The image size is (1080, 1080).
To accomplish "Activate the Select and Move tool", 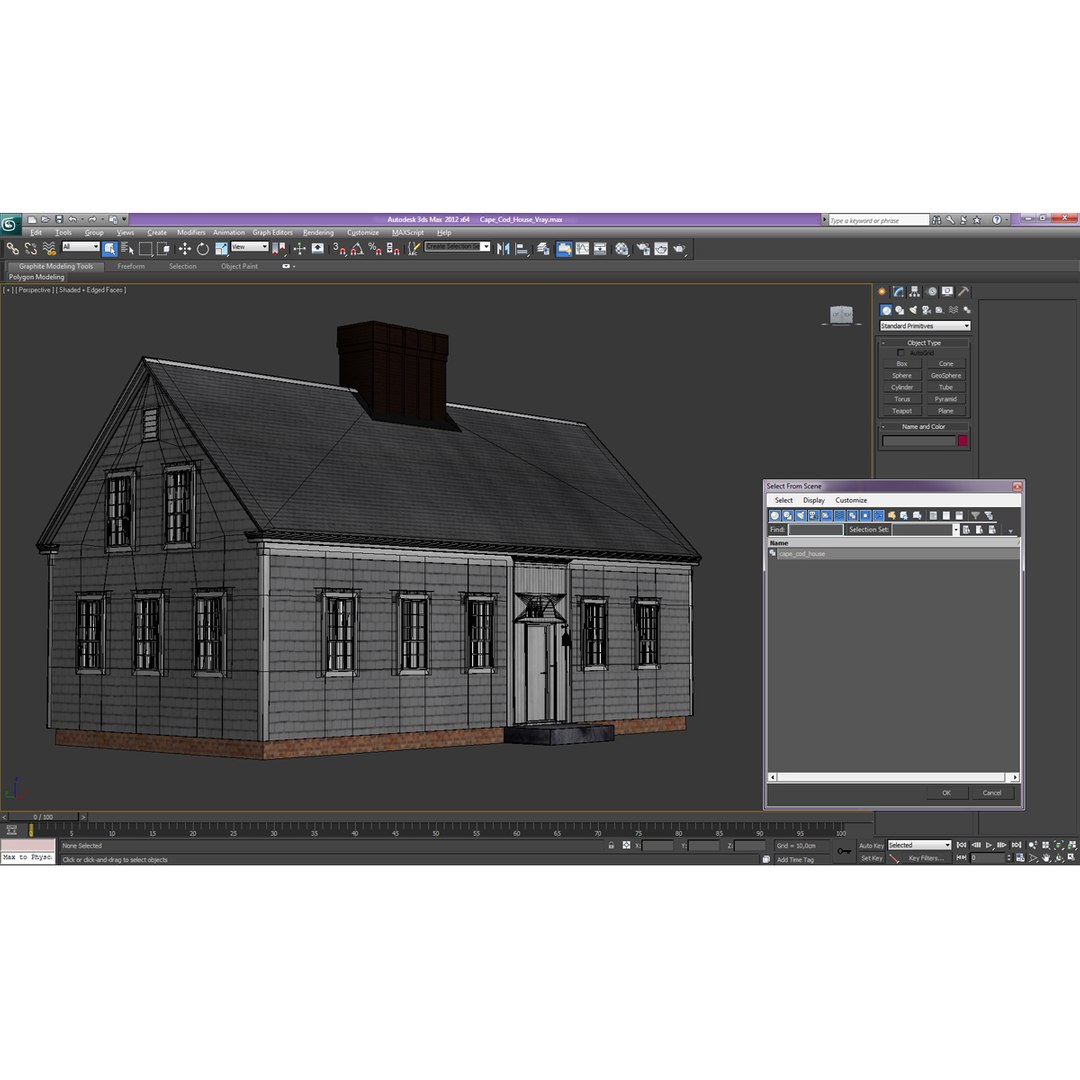I will (185, 249).
